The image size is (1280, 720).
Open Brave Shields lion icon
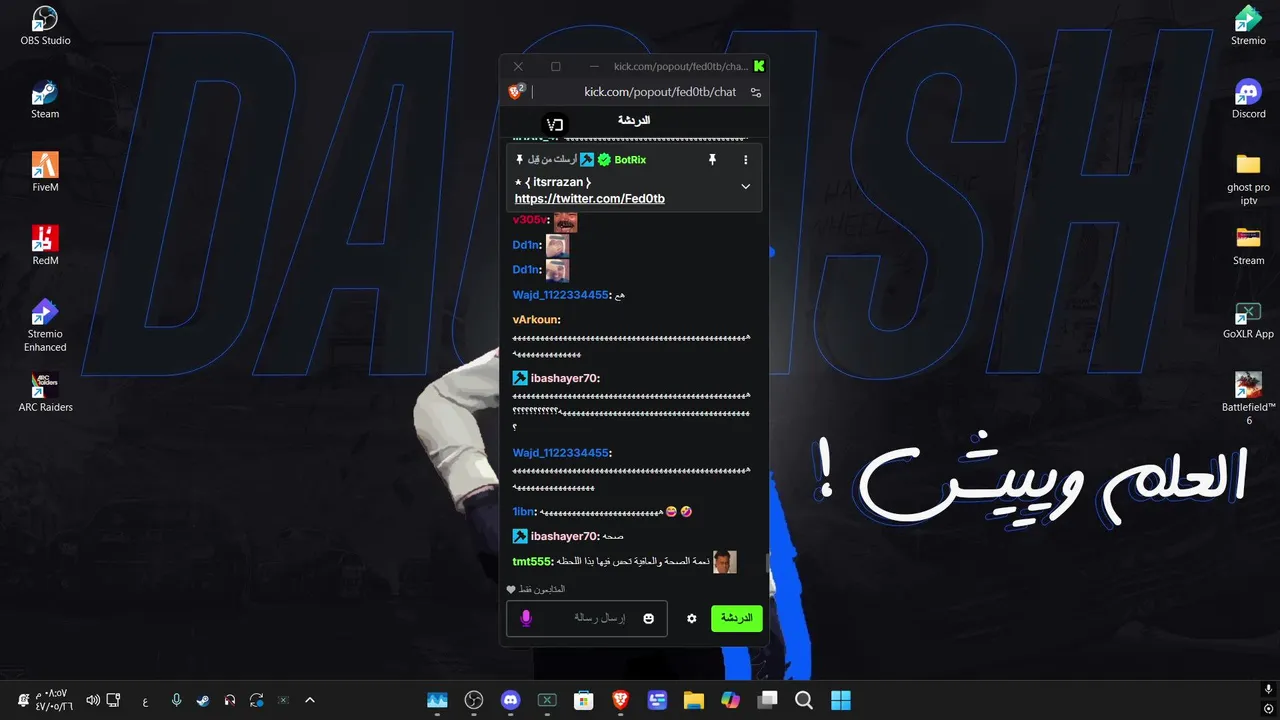[515, 92]
